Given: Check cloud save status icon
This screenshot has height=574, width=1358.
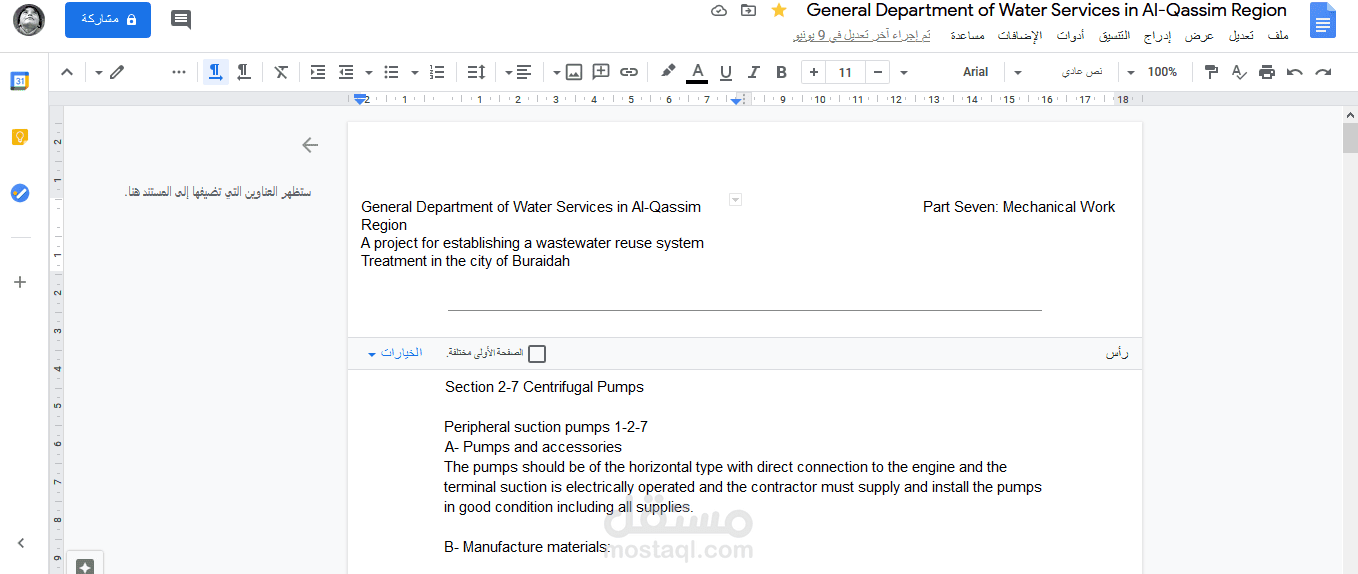Looking at the screenshot, I should 718,10.
